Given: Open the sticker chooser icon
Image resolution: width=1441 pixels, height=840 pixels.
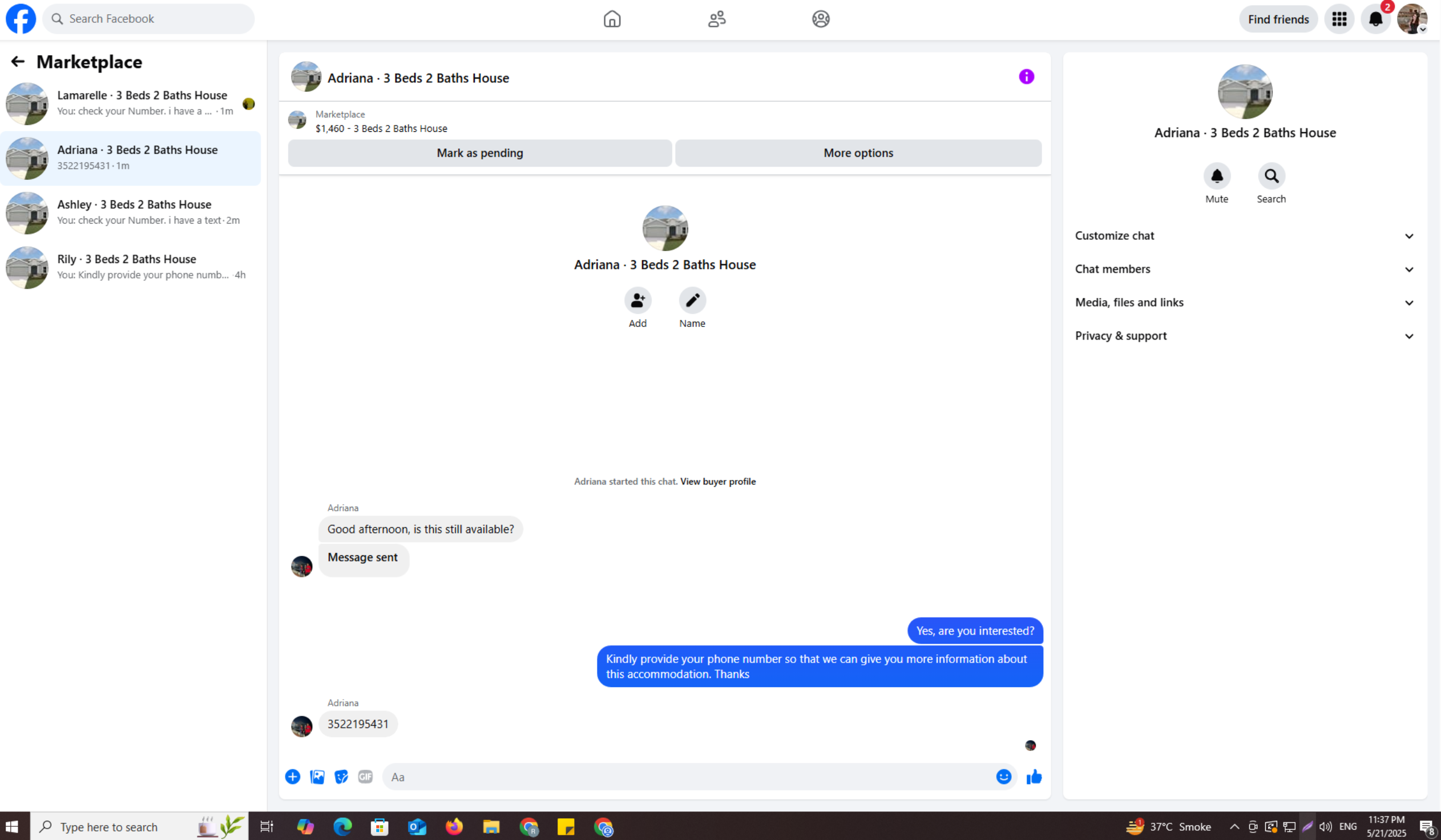Looking at the screenshot, I should pyautogui.click(x=341, y=777).
